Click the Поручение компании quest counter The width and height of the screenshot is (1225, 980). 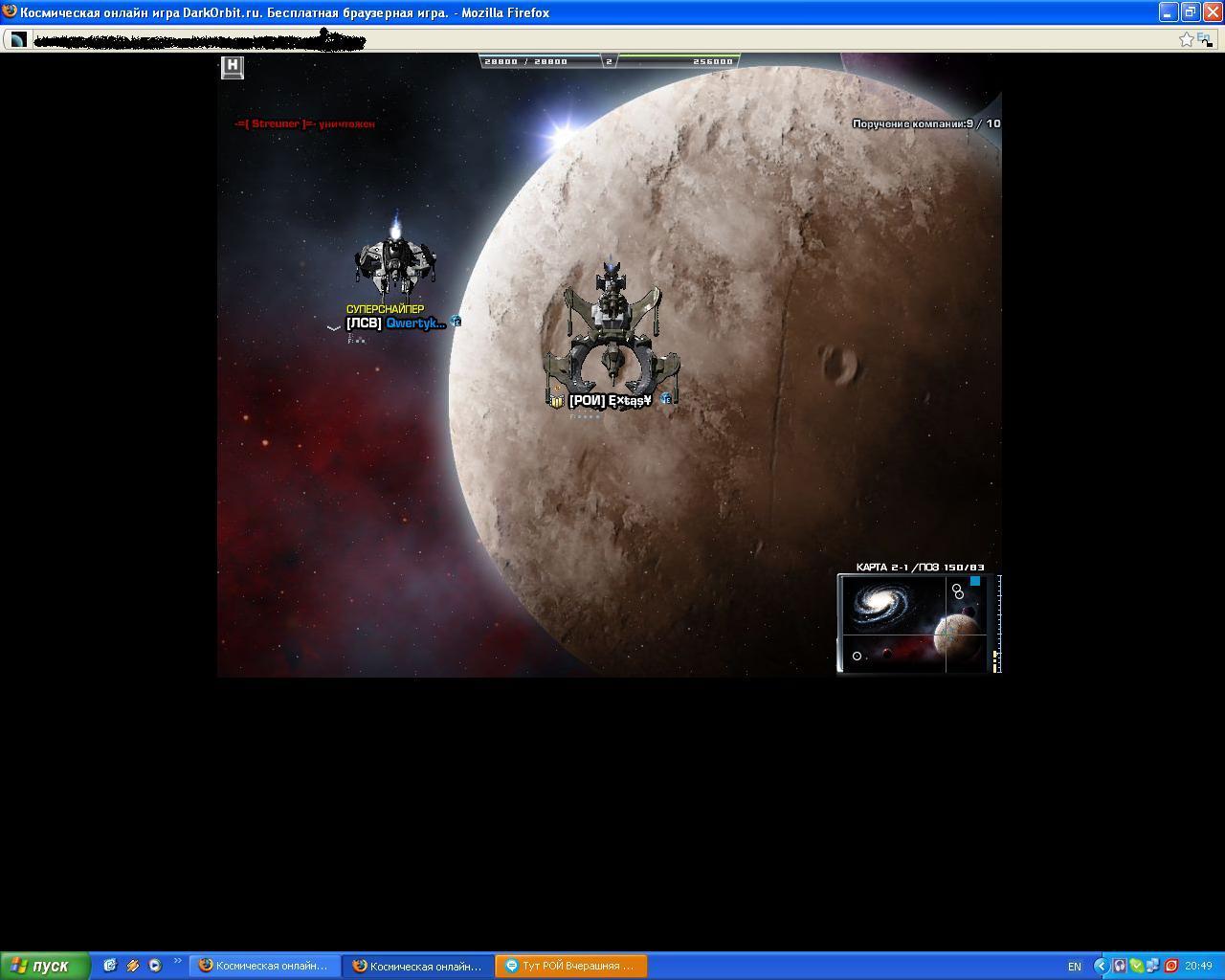925,123
